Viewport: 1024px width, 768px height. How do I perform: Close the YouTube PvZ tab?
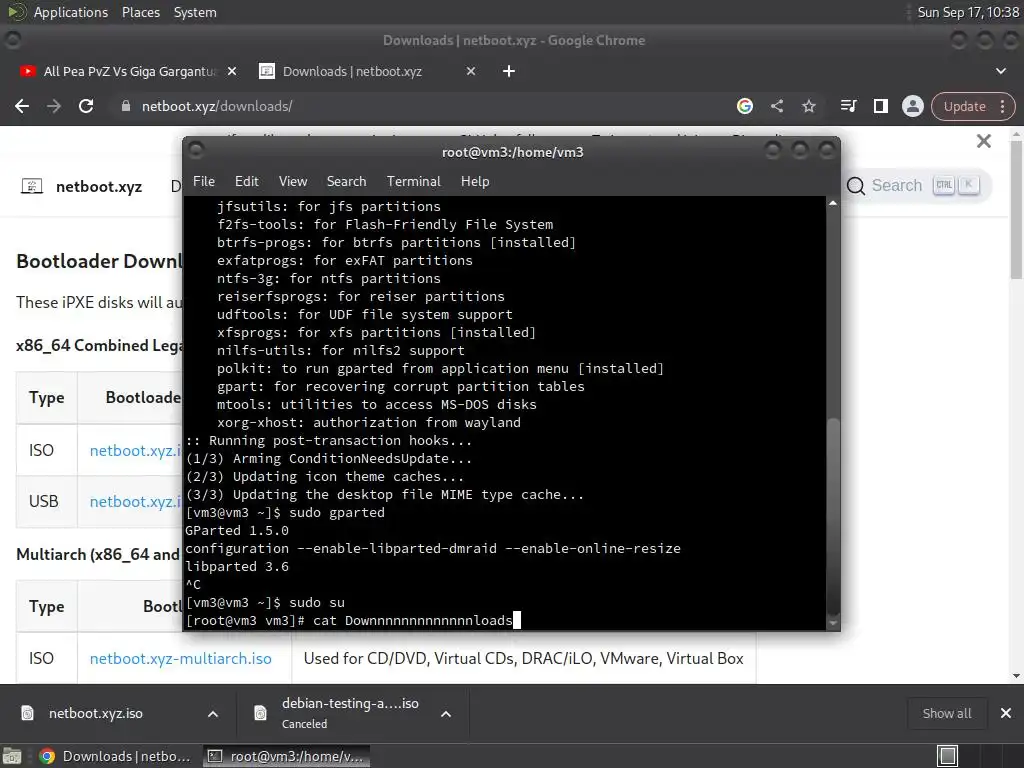tap(232, 71)
